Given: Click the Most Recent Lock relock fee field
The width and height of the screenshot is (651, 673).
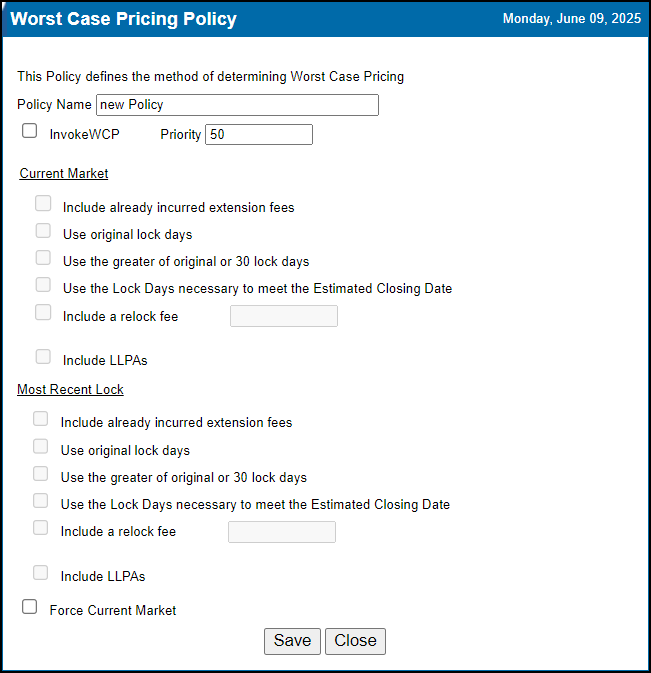Looking at the screenshot, I should click(282, 532).
